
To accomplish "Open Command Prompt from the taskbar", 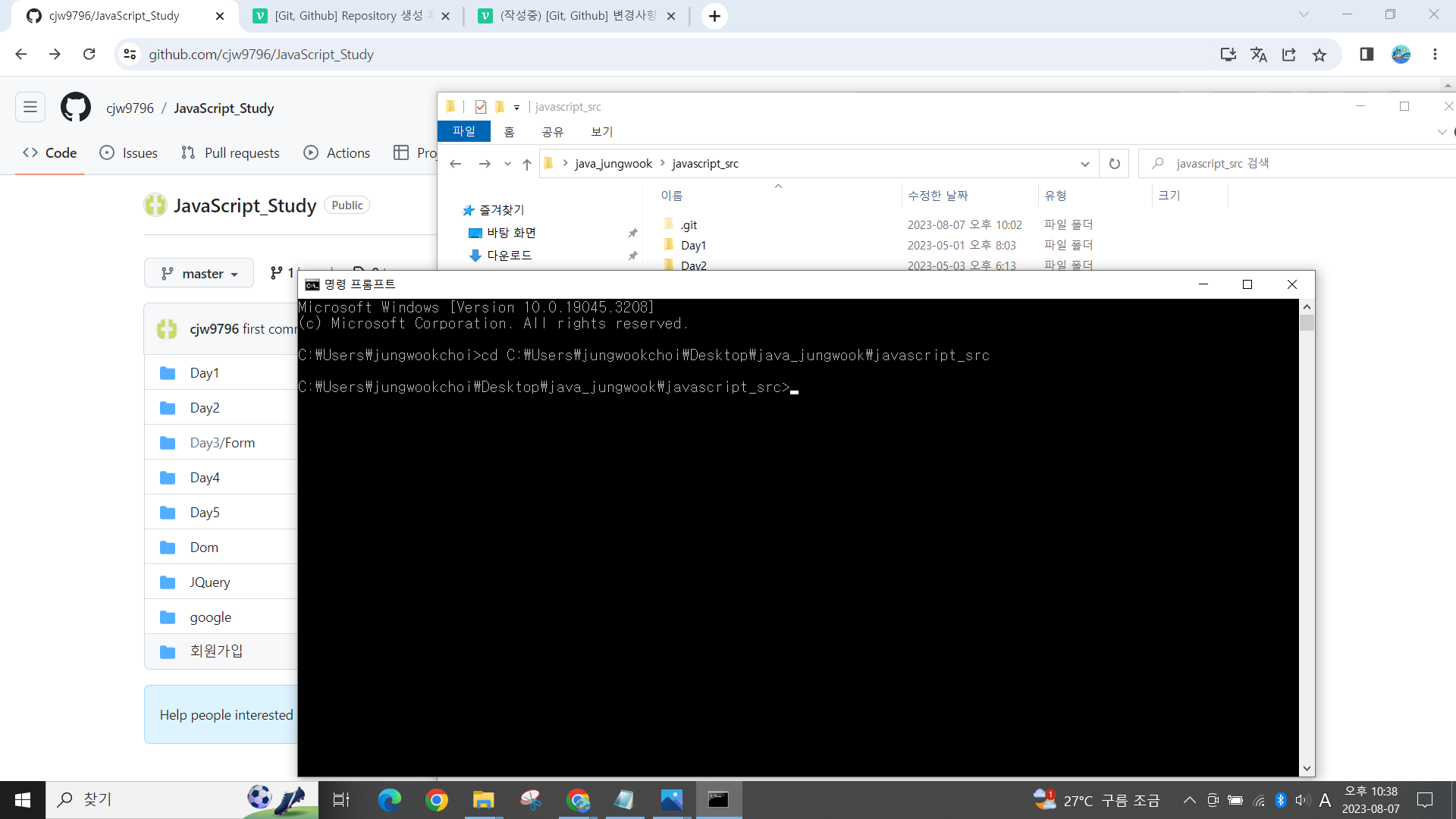I will (x=718, y=799).
